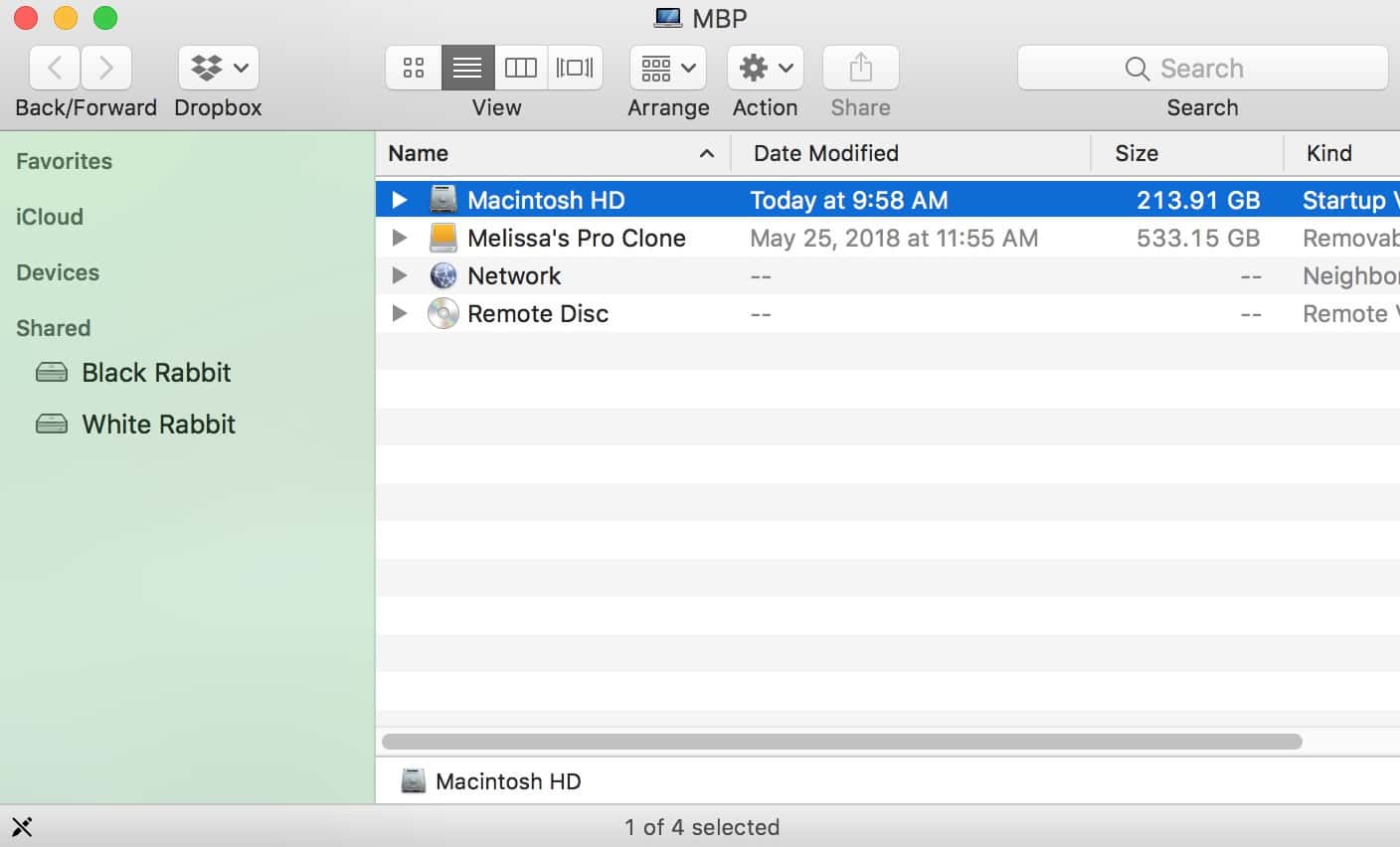Viewport: 1400px width, 847px height.
Task: Click the Melissa's Pro Clone drive icon
Action: tap(443, 238)
